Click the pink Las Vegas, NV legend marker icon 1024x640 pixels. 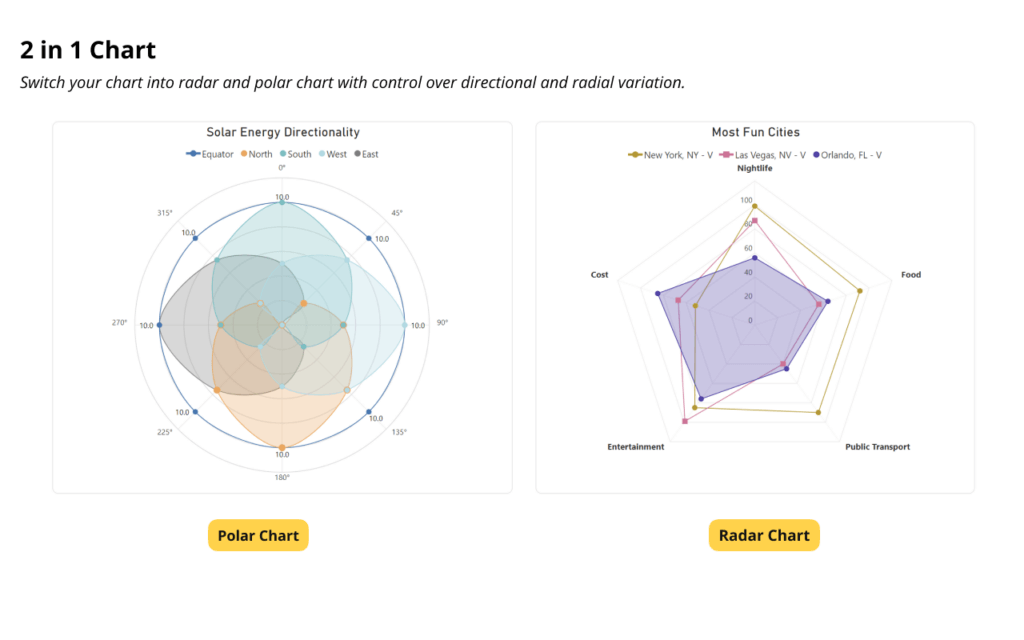pyautogui.click(x=727, y=155)
